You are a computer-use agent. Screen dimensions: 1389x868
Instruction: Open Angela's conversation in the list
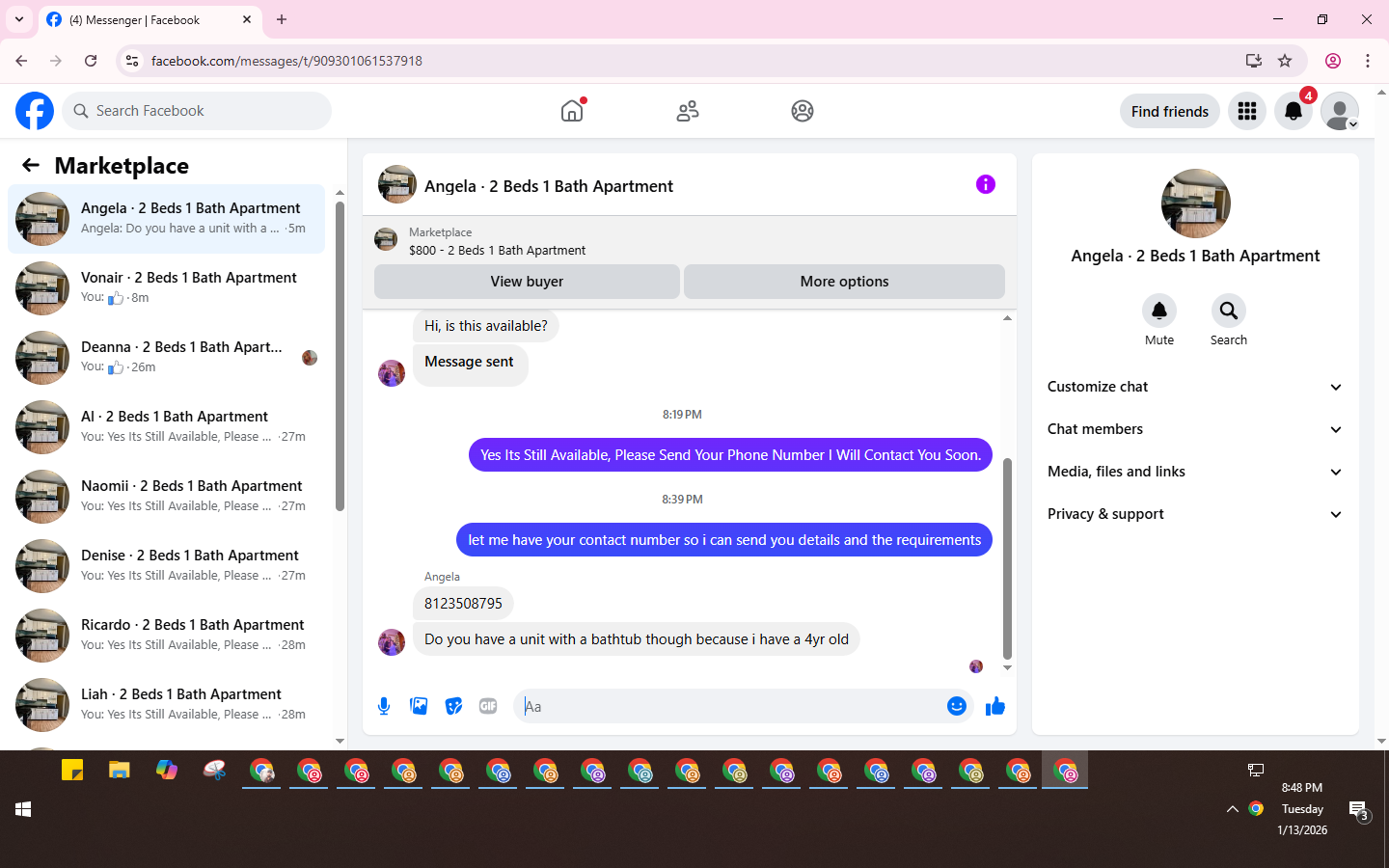pos(166,219)
